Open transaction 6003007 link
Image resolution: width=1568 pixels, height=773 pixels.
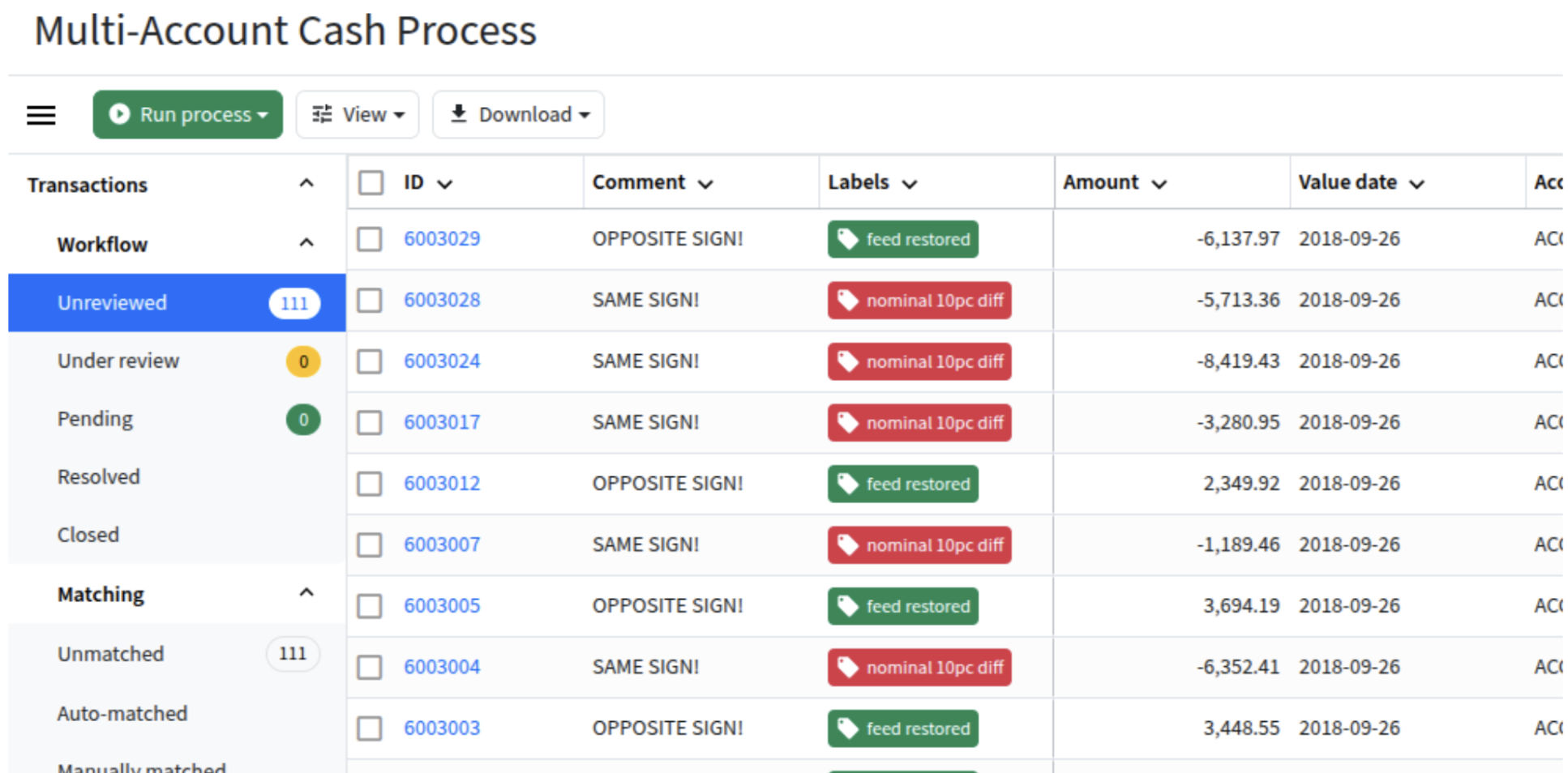coord(442,545)
